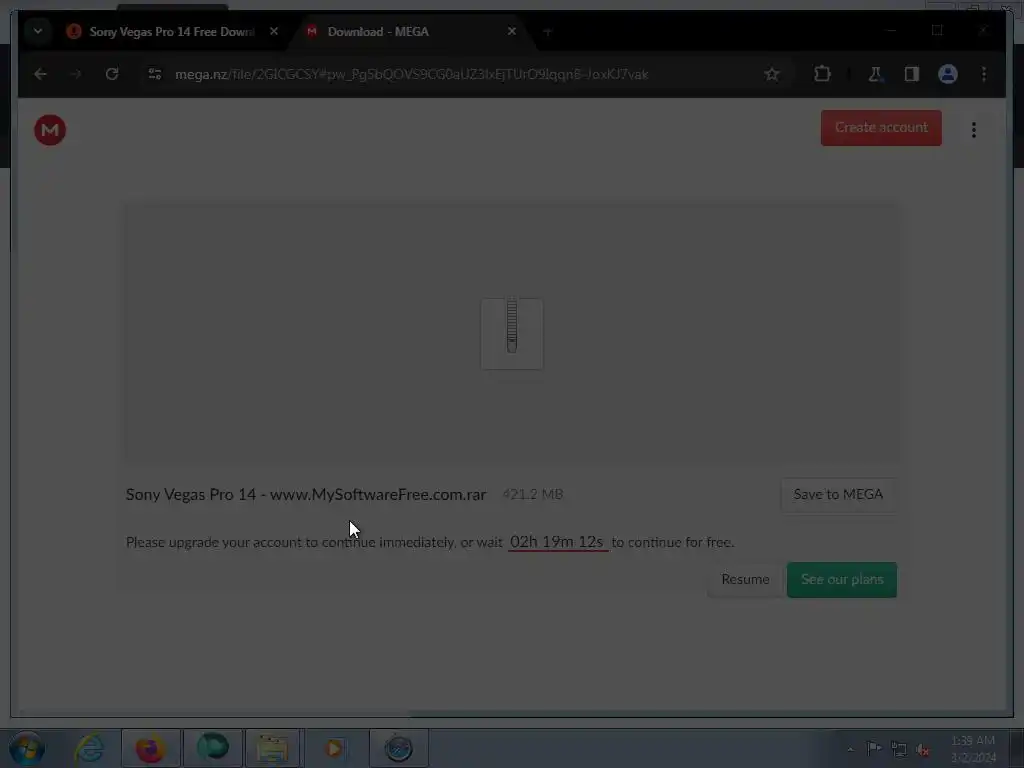
Task: Expand the tab search dropdown arrow
Action: click(38, 31)
